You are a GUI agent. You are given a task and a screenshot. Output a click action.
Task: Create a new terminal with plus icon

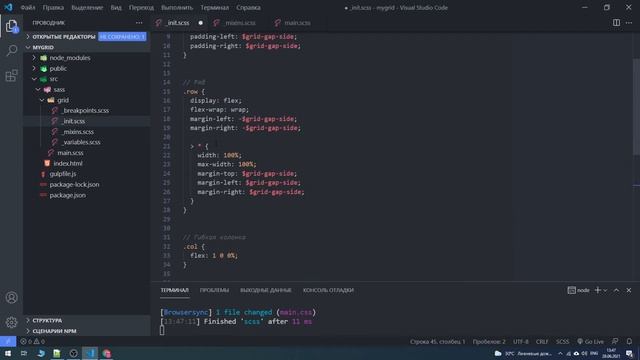coord(598,290)
